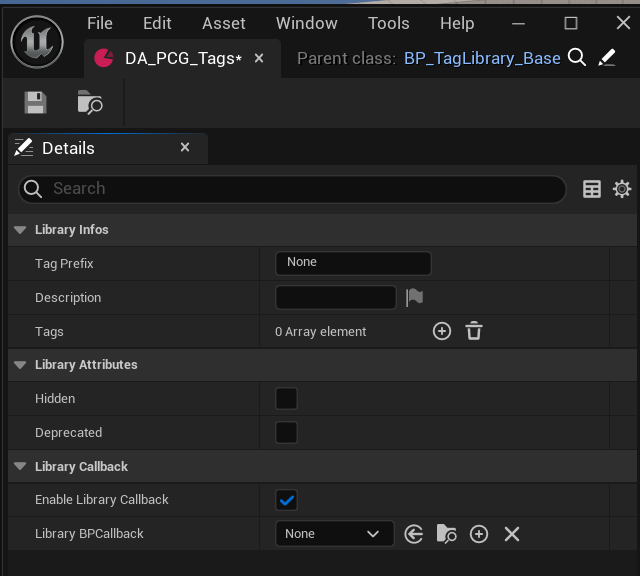Collapse the Library Infos section
640x576 pixels.
[20, 230]
